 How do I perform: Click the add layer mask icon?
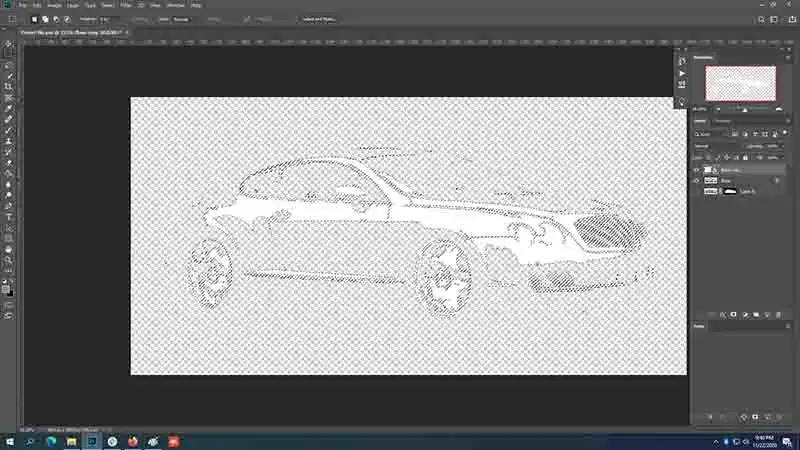click(x=734, y=315)
